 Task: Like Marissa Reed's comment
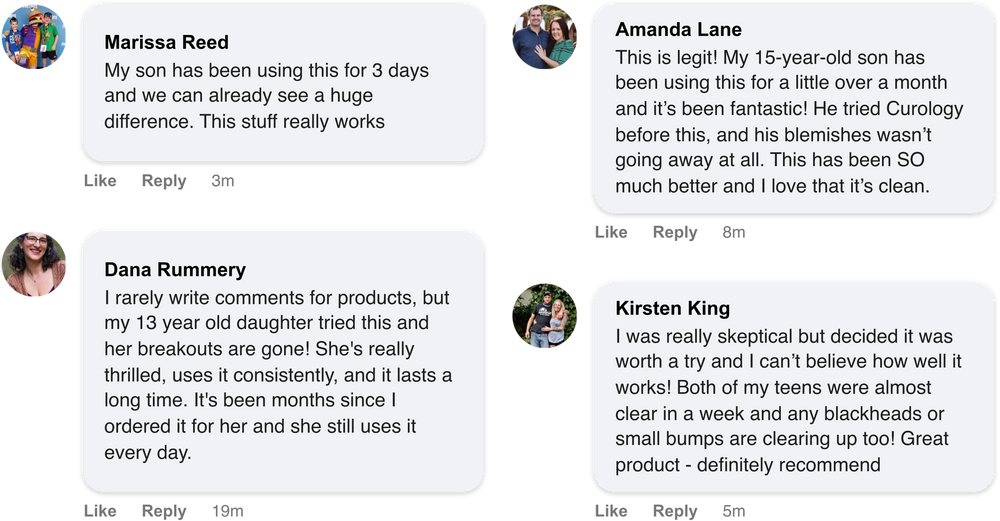[100, 181]
